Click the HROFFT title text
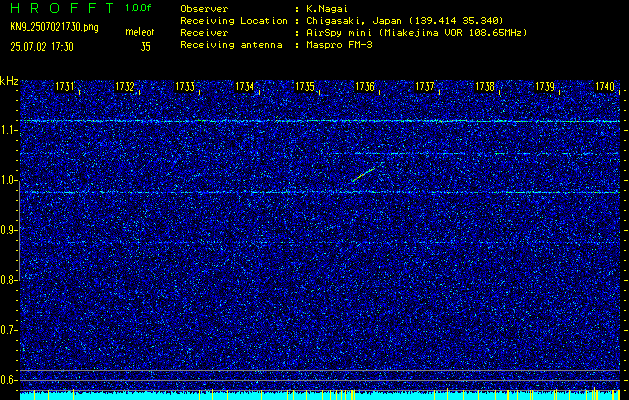The image size is (629, 400). (x=62, y=8)
